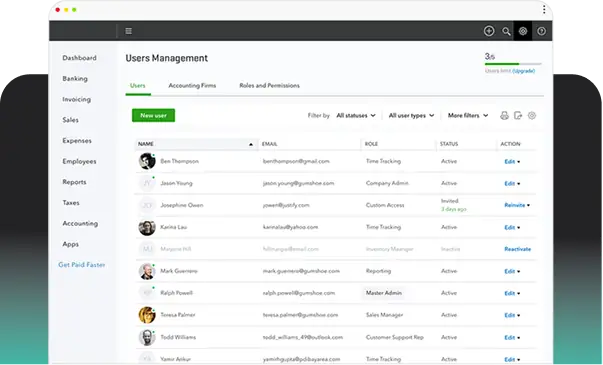Click the Sales Manager role cell

(x=384, y=315)
